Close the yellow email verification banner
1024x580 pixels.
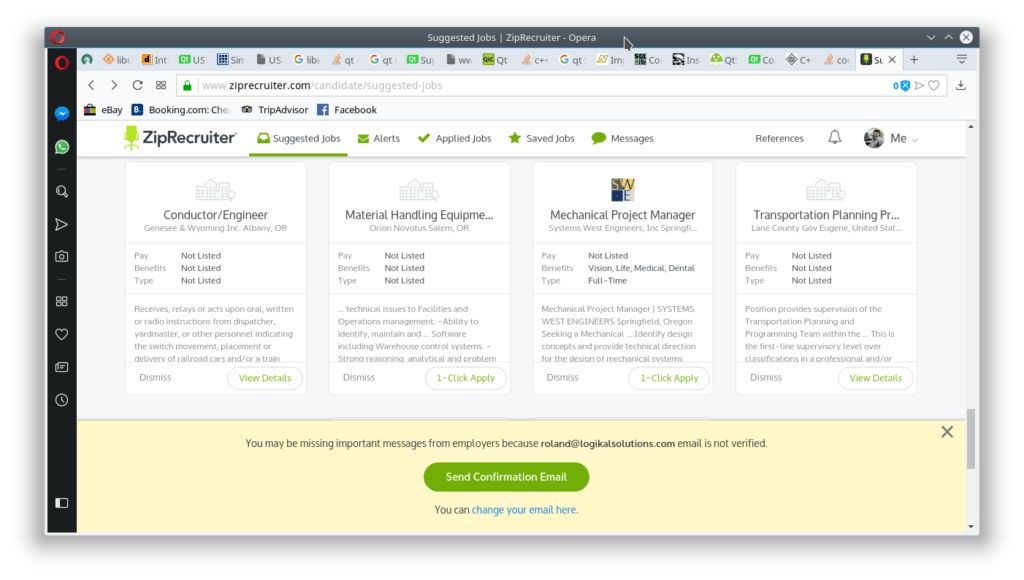tap(947, 432)
